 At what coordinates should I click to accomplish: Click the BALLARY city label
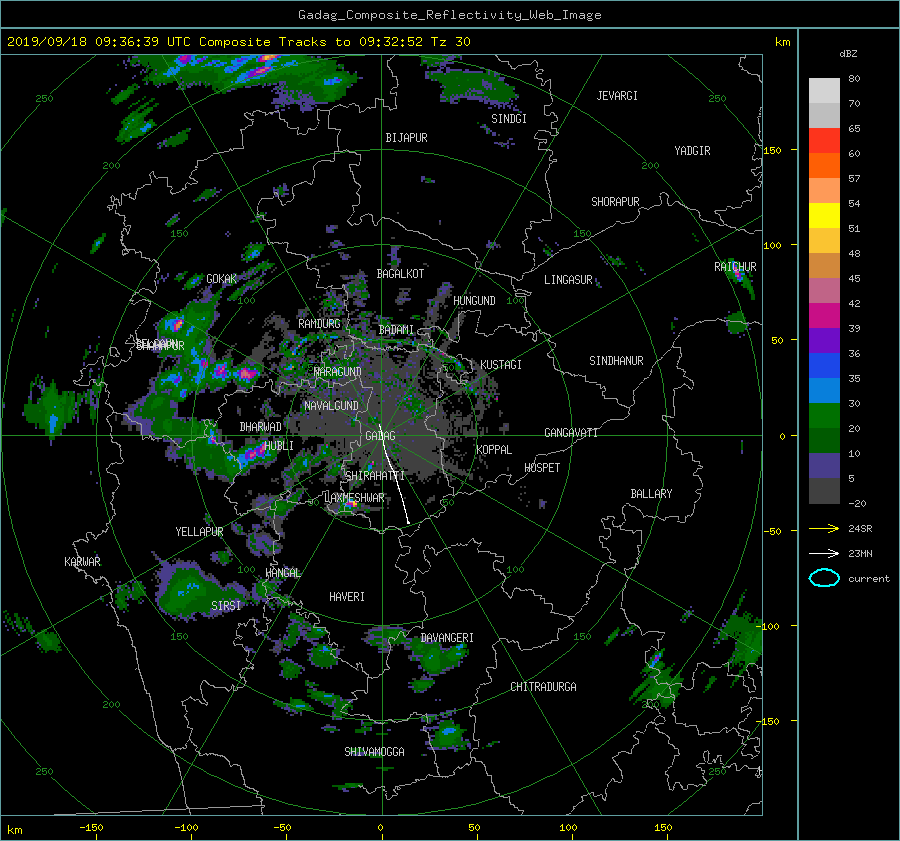[x=651, y=494]
